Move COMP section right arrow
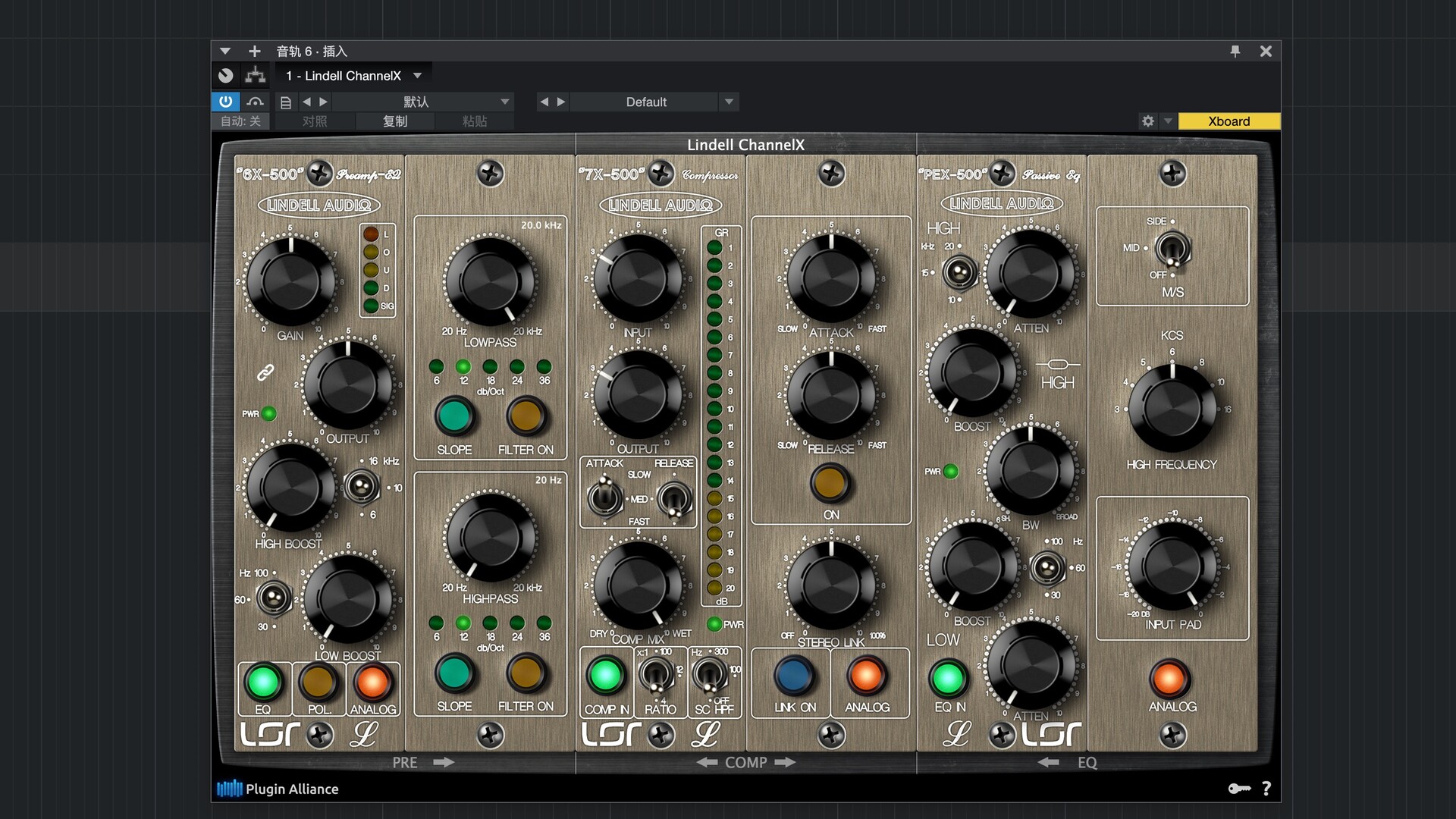 pyautogui.click(x=785, y=762)
